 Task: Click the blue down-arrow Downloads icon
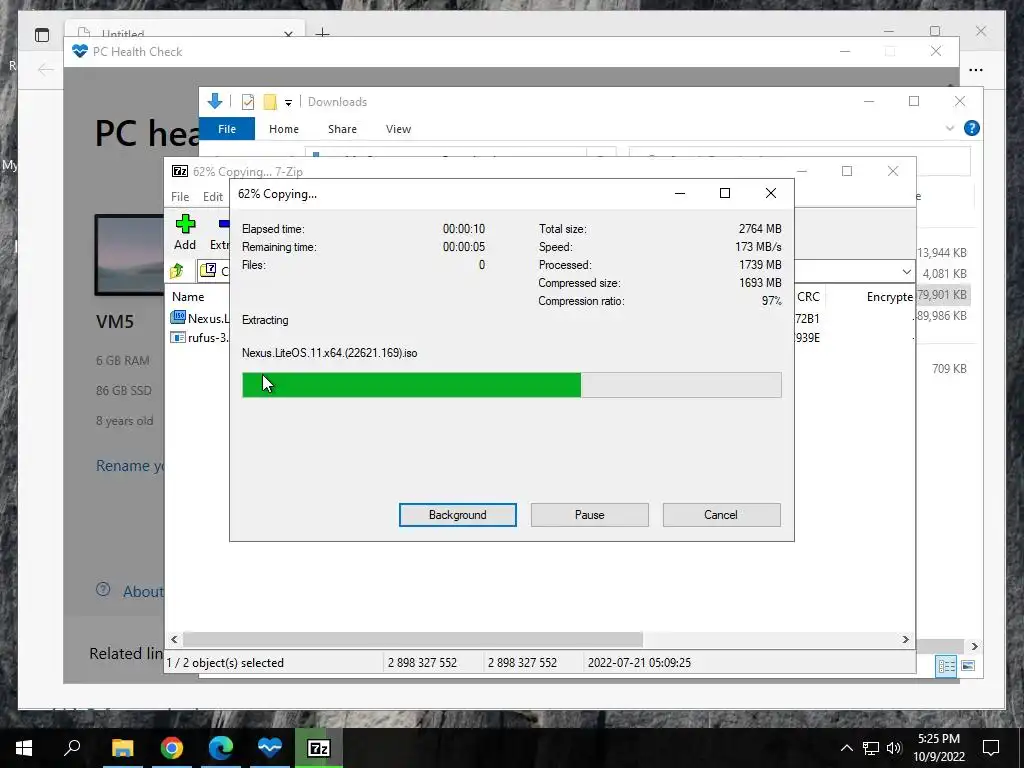click(x=215, y=101)
